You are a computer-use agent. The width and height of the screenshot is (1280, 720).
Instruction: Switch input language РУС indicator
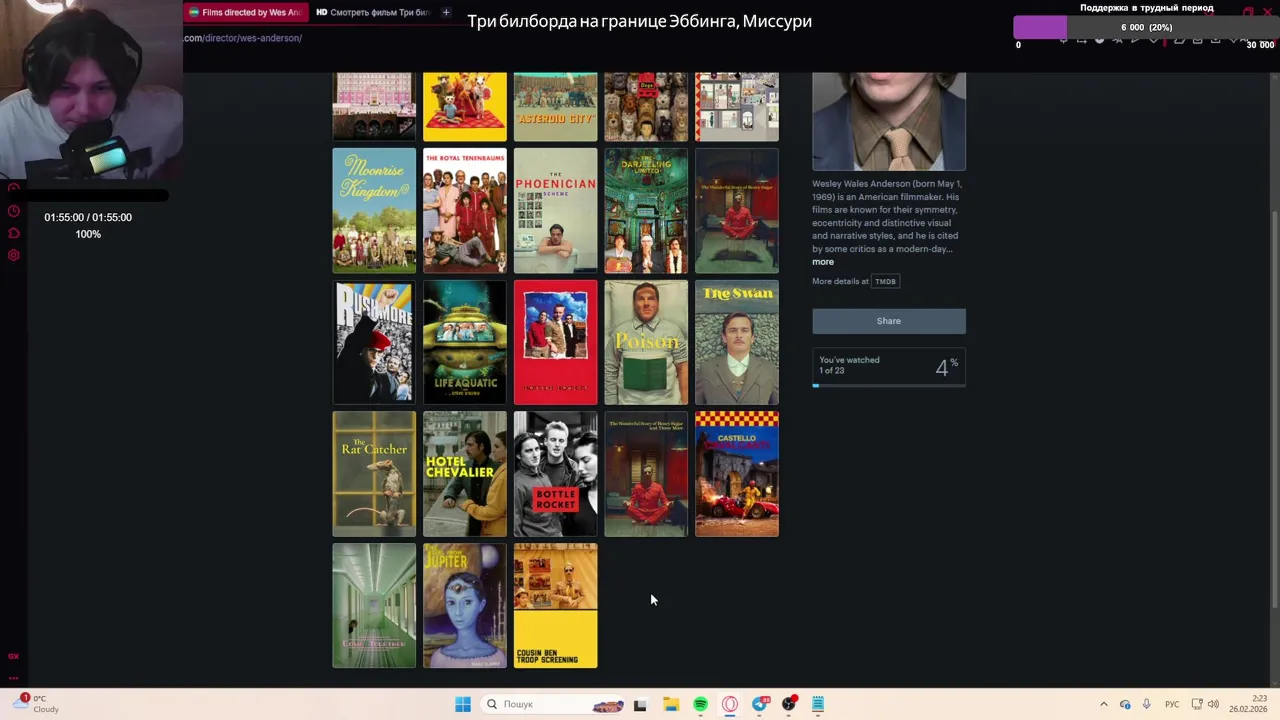point(1172,704)
